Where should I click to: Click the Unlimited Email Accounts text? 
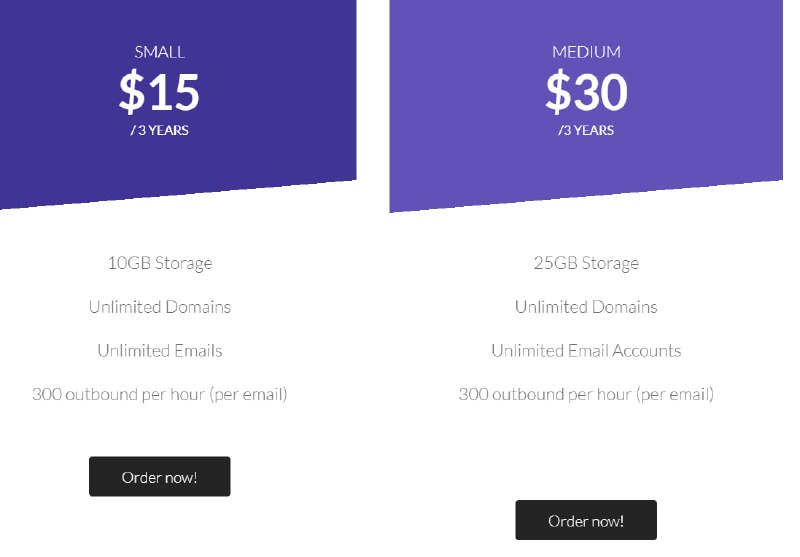click(x=586, y=351)
